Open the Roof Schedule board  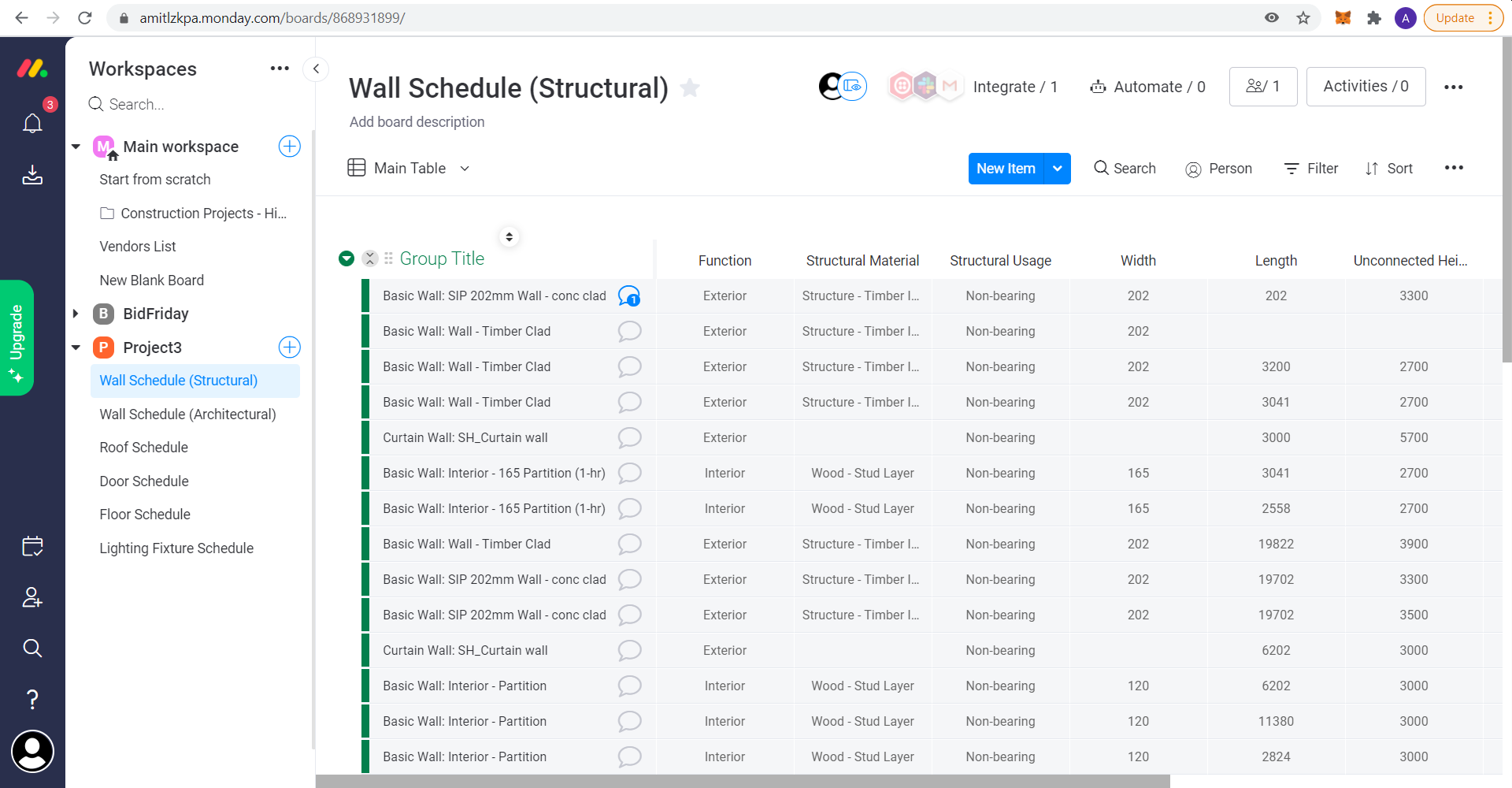tap(143, 448)
